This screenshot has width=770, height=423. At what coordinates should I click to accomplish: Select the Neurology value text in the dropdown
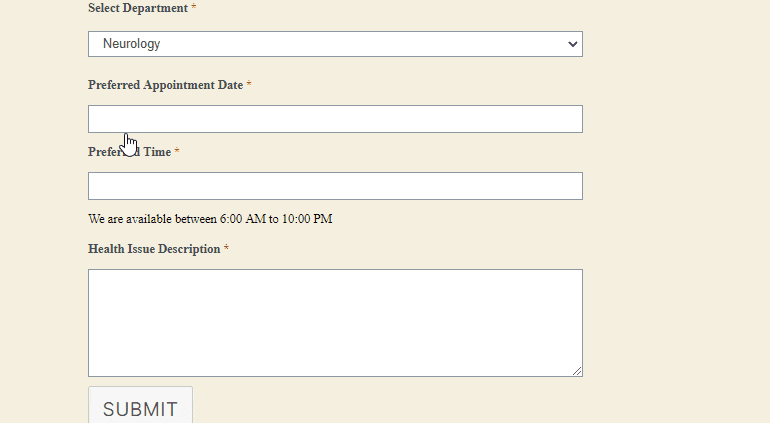pyautogui.click(x=132, y=44)
